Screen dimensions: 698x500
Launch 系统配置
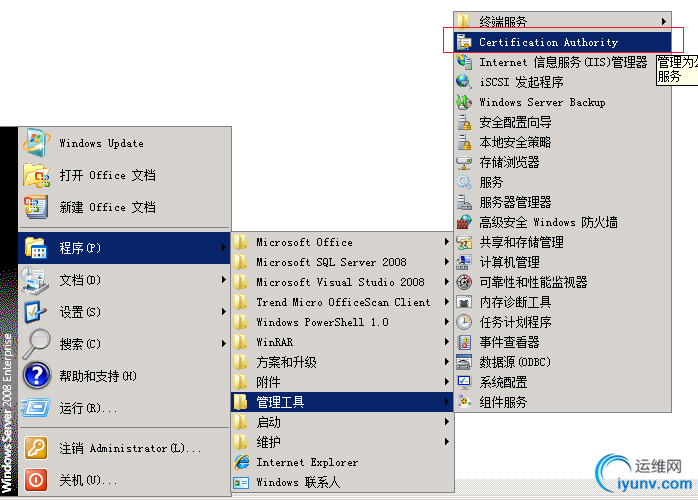563,382
